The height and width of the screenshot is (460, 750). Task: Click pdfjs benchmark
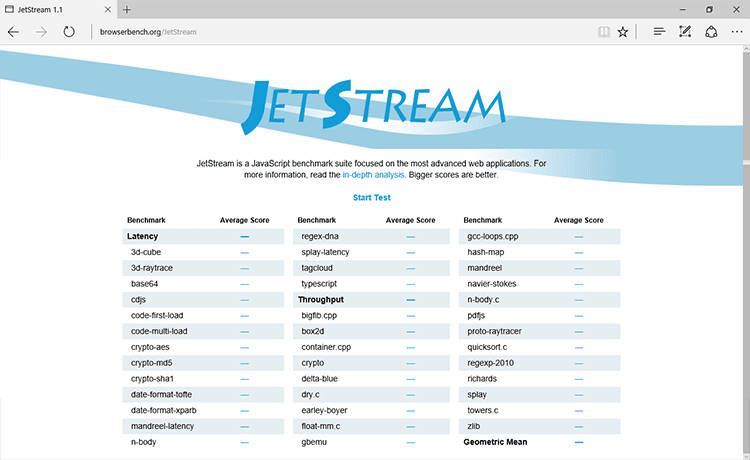476,316
